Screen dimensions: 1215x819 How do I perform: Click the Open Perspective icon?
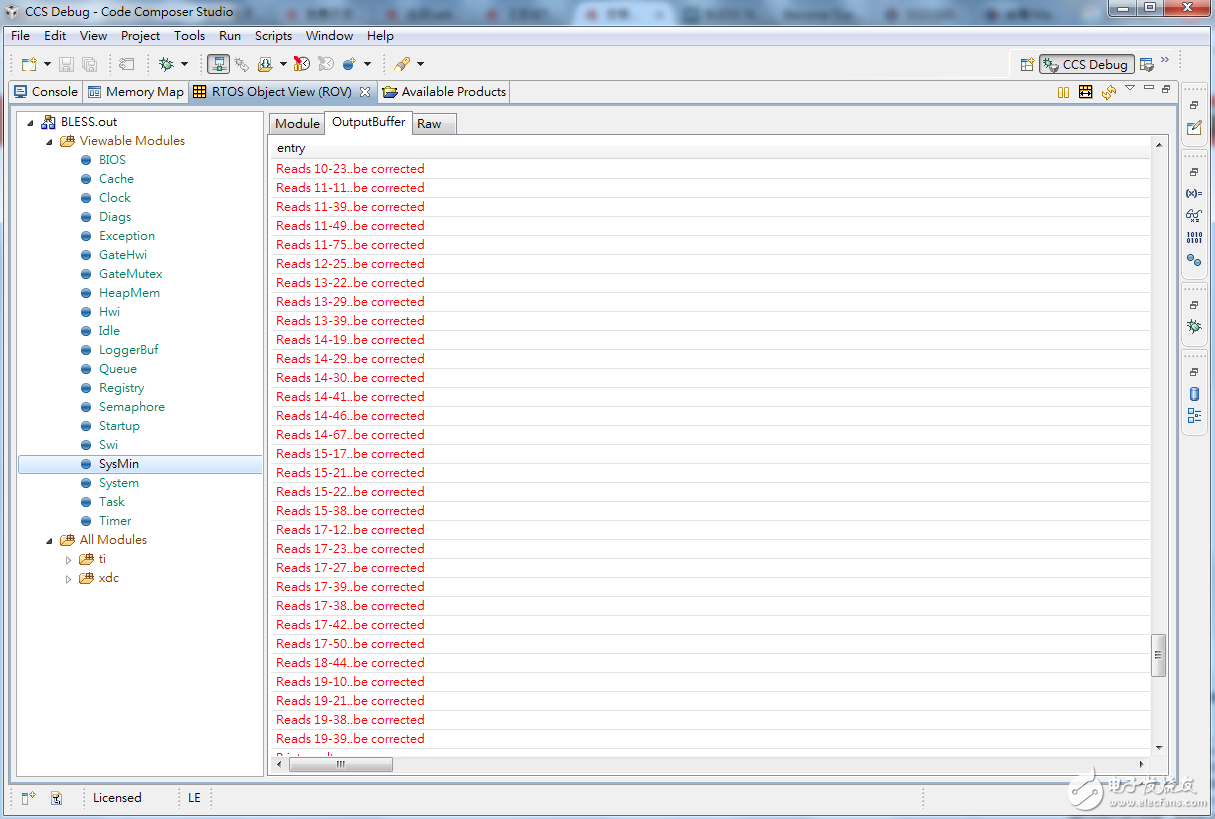1026,64
